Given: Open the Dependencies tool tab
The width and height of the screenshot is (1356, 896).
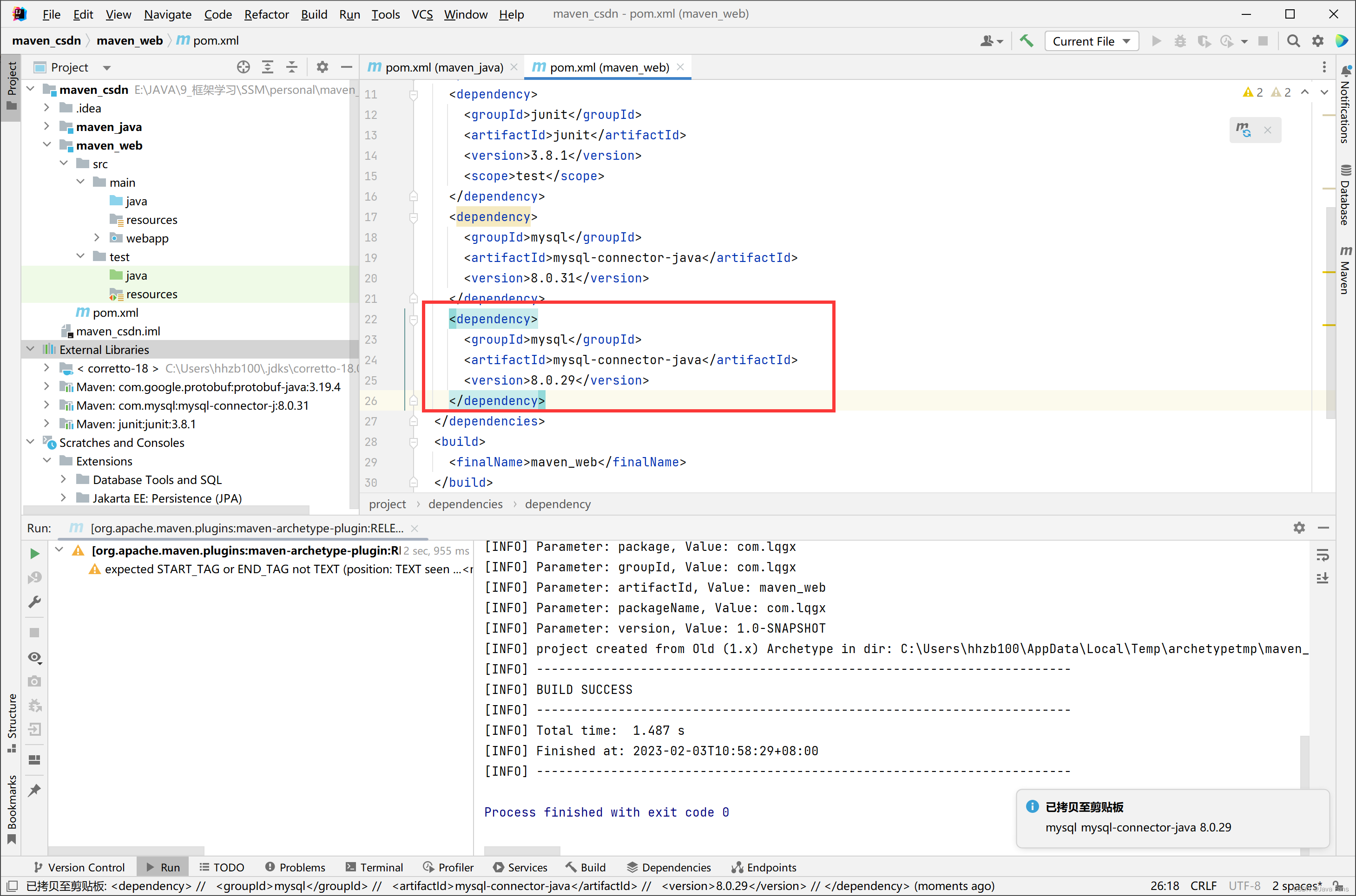Looking at the screenshot, I should (x=669, y=867).
